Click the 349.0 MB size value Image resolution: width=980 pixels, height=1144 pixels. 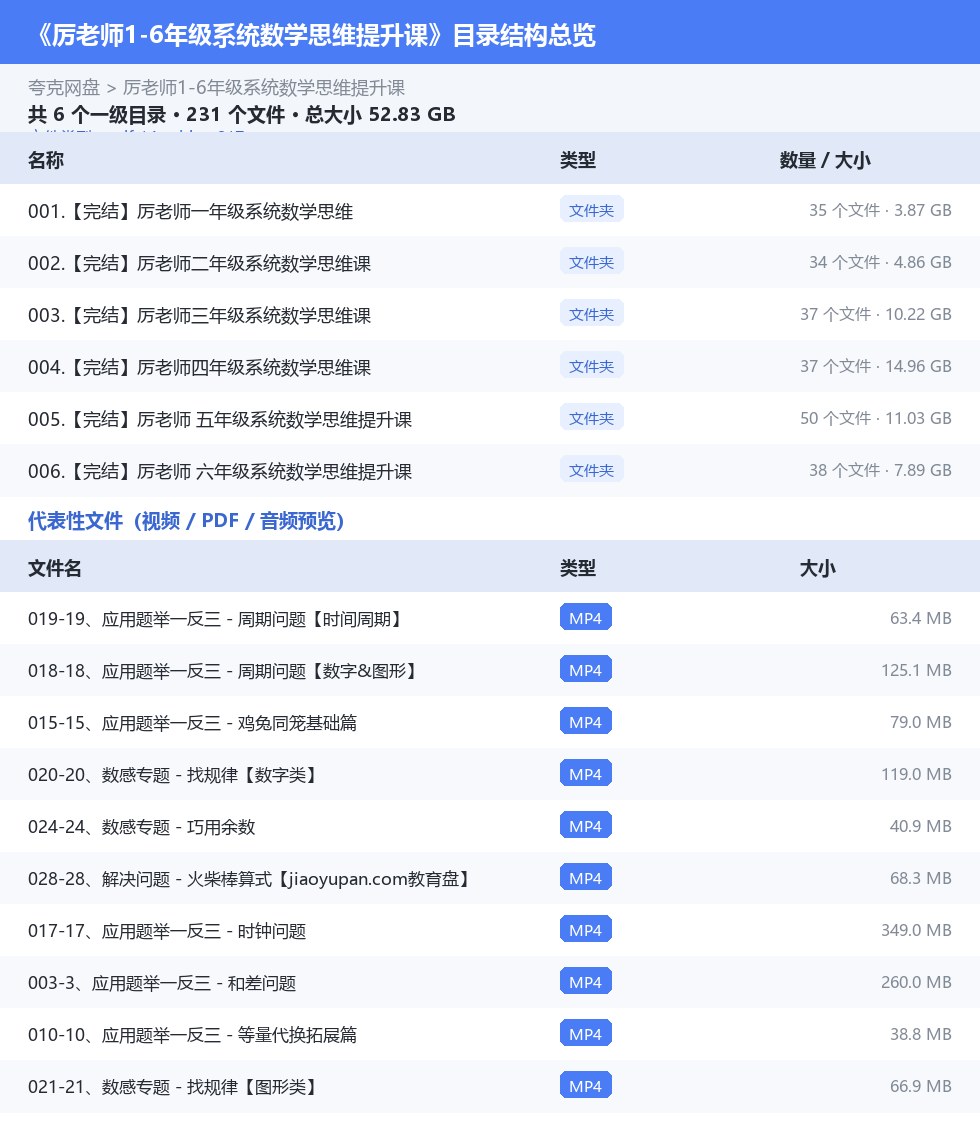pyautogui.click(x=917, y=930)
